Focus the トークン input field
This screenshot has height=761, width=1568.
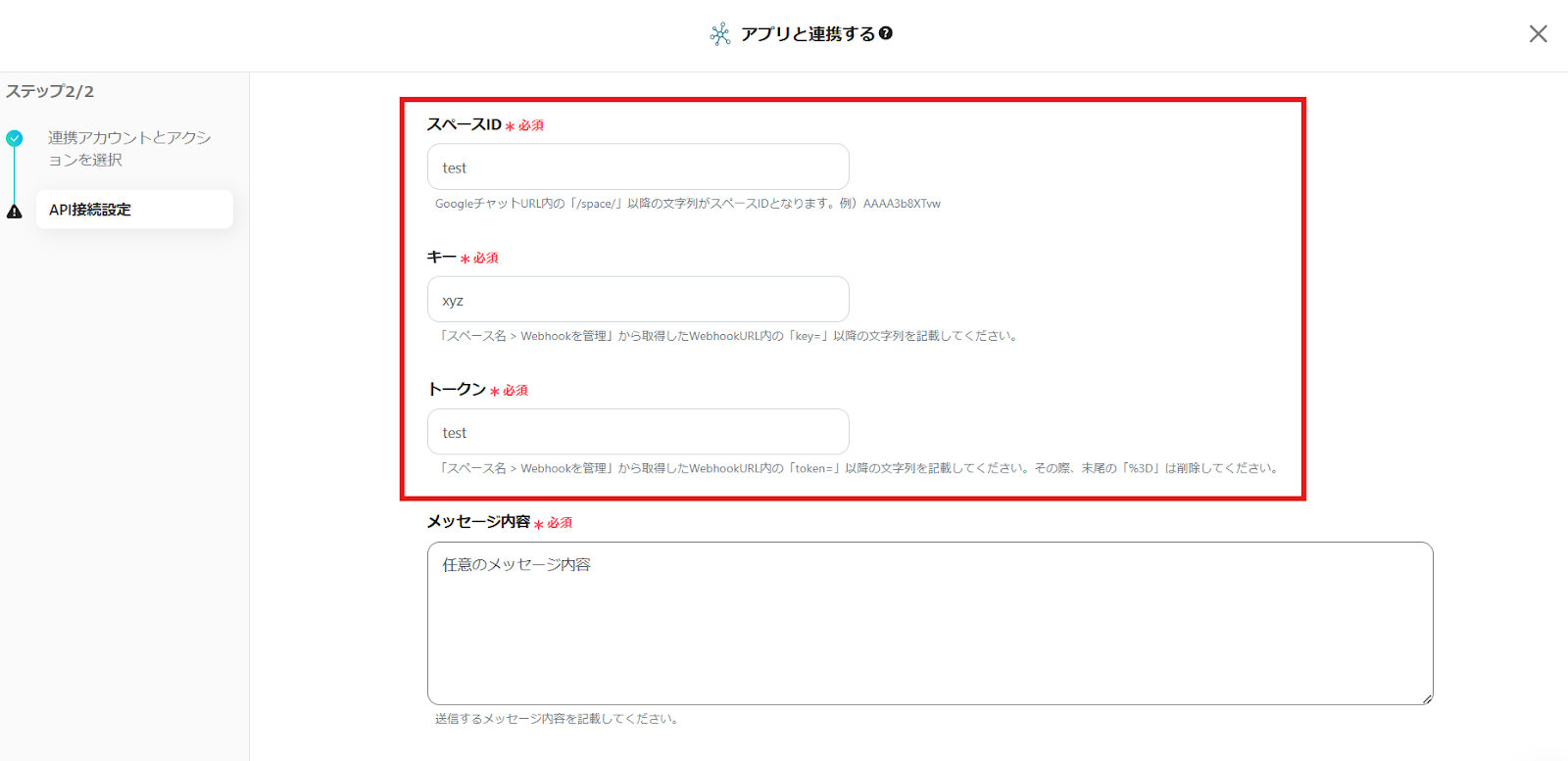[638, 432]
